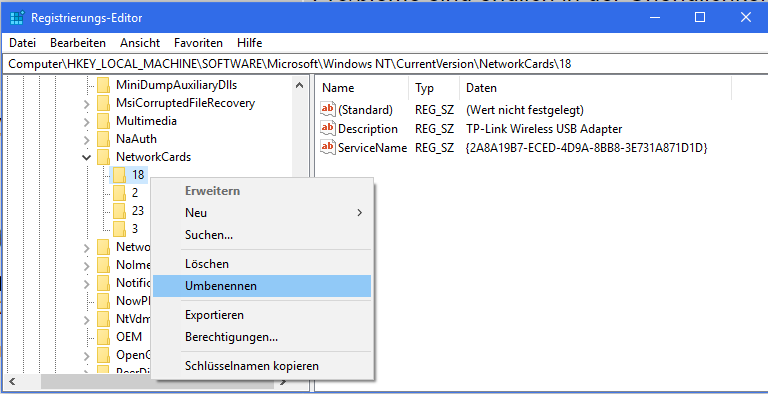Select the Multimedia folder icon
Image resolution: width=768 pixels, height=394 pixels.
click(x=103, y=121)
